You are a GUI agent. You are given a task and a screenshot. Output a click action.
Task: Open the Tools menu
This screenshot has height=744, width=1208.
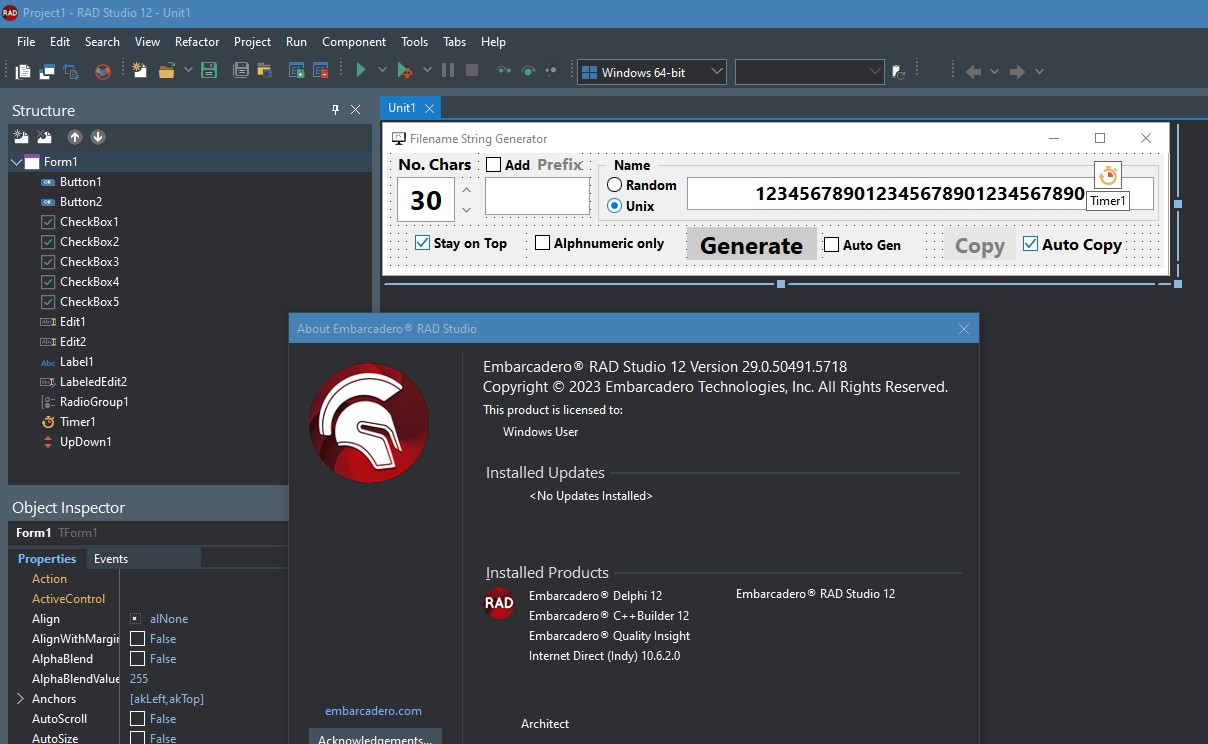(x=415, y=42)
